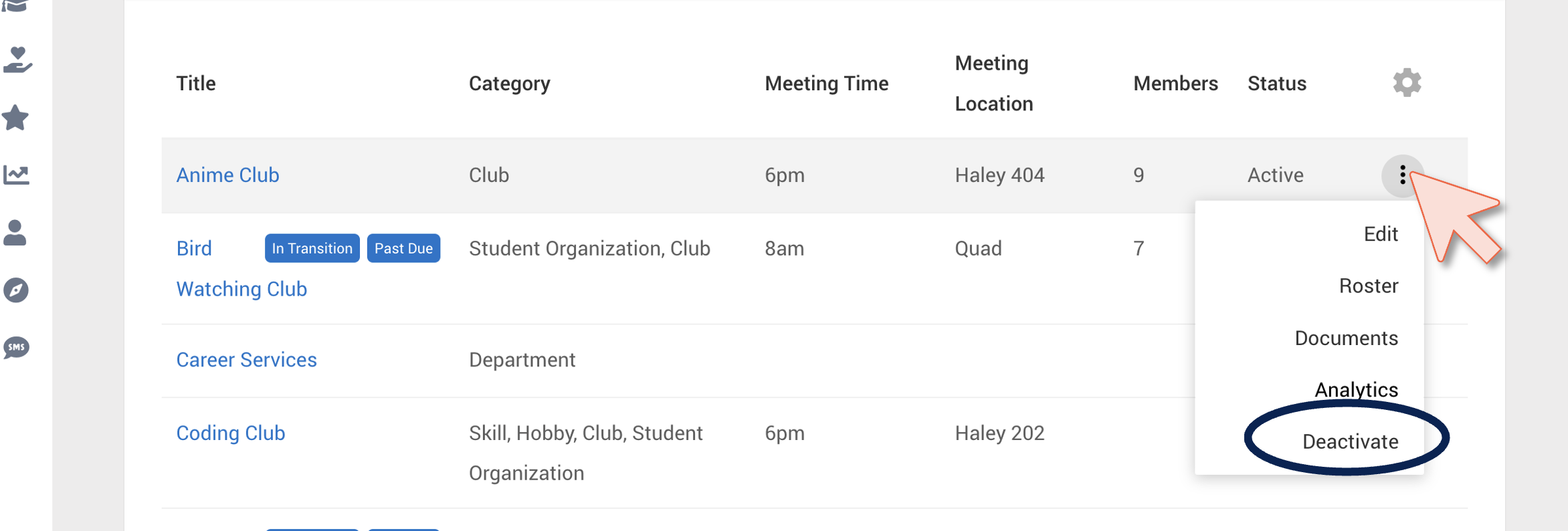Open the analytics chart sidebar icon
Image resolution: width=1568 pixels, height=531 pixels.
[x=16, y=175]
